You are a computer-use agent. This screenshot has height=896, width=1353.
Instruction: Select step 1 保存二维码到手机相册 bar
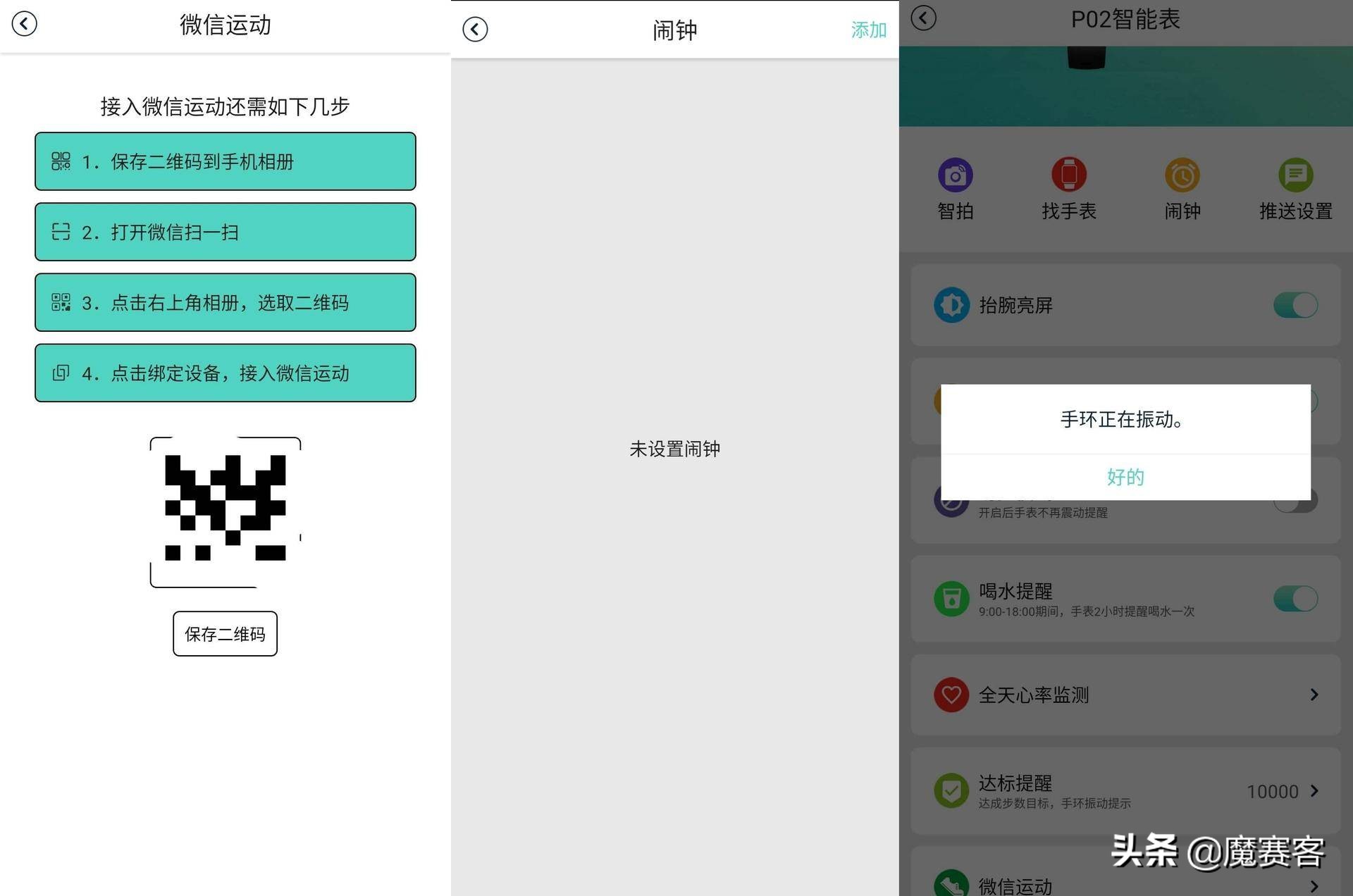click(225, 161)
